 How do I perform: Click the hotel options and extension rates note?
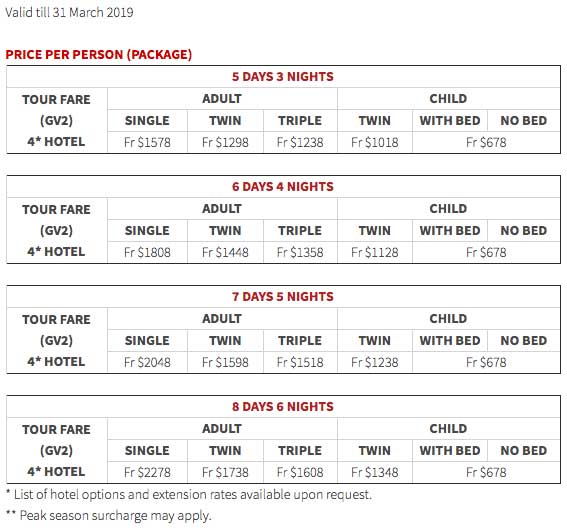(x=189, y=495)
